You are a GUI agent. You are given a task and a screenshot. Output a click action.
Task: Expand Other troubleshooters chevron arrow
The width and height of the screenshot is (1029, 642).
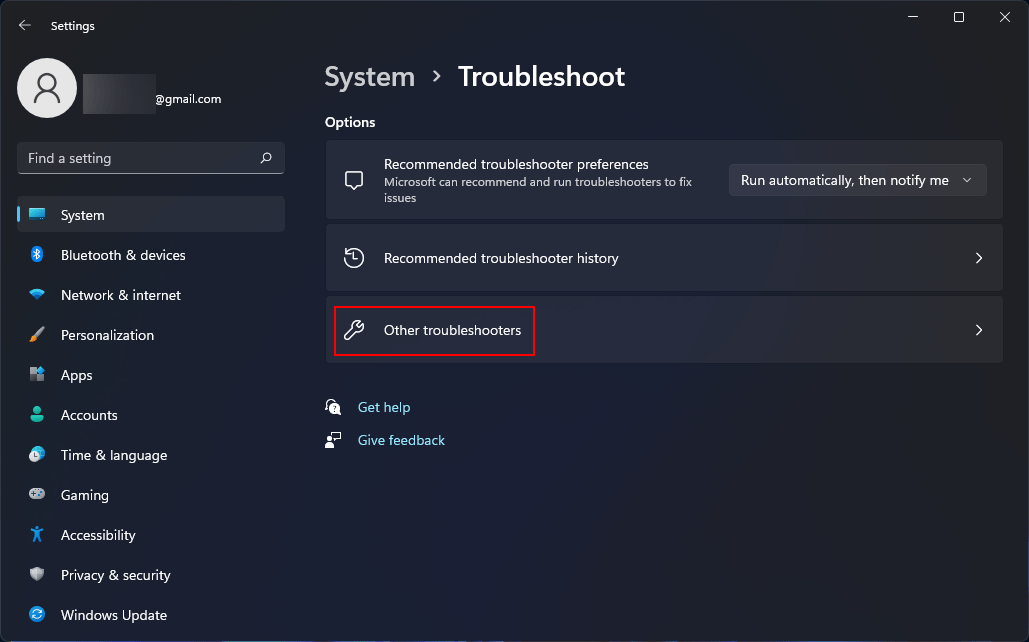[x=979, y=330]
